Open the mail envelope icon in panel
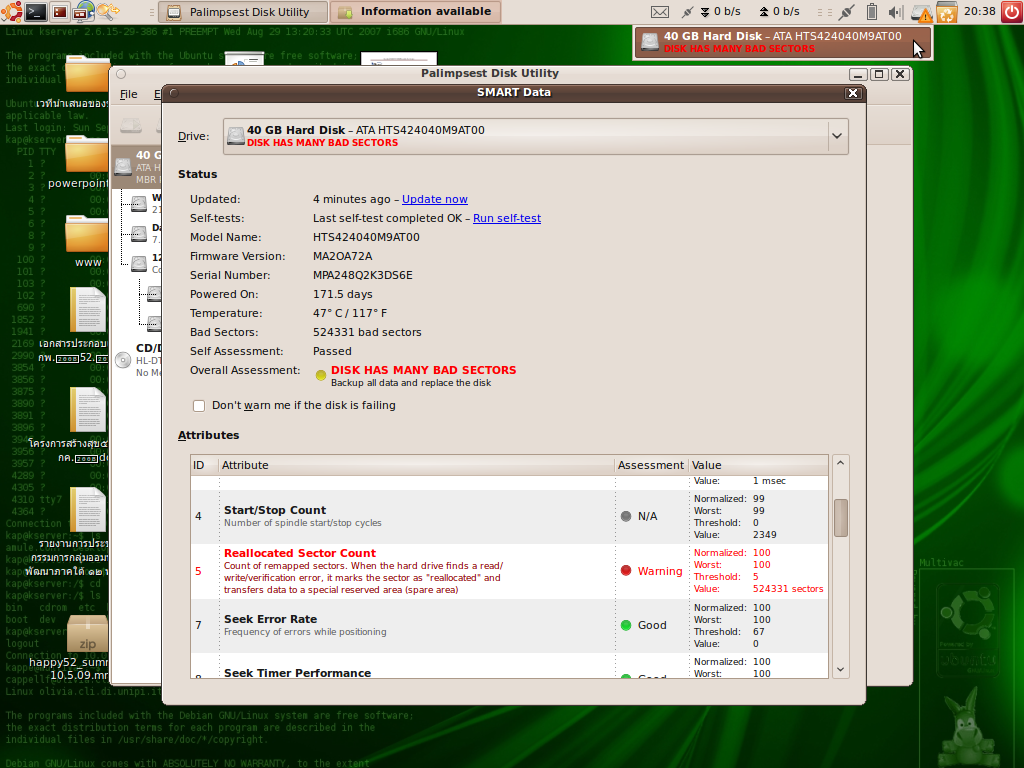This screenshot has width=1024, height=768. [659, 12]
